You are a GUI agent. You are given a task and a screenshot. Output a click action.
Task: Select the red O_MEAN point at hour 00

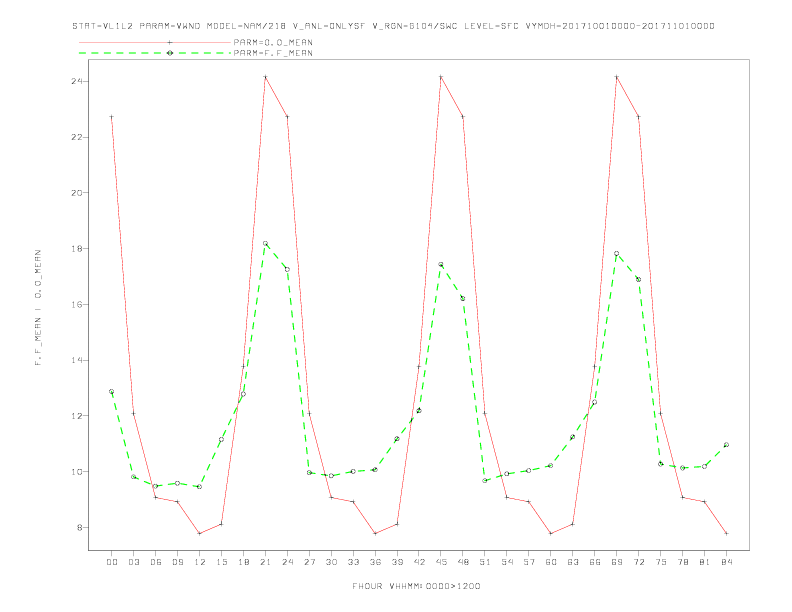pyautogui.click(x=112, y=117)
